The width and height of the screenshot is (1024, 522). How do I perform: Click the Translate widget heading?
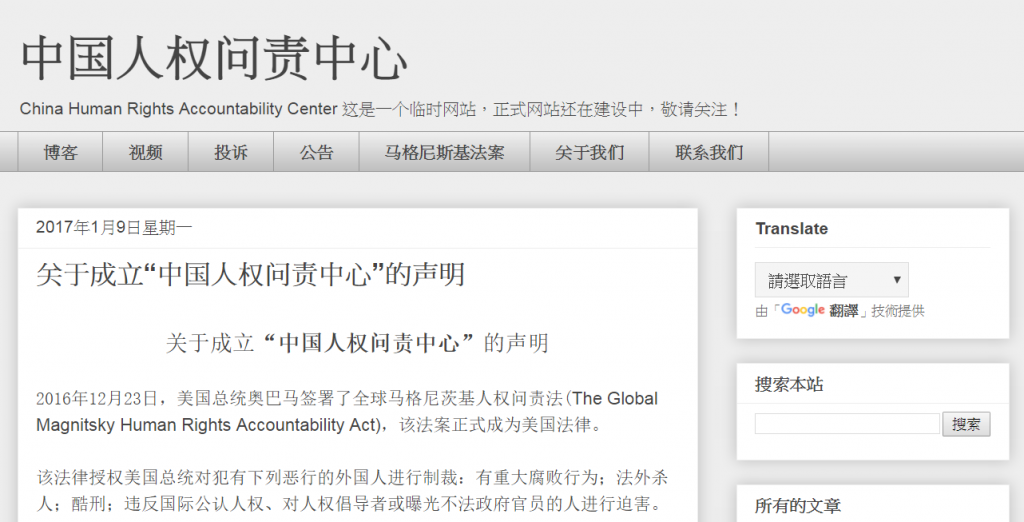coord(791,229)
